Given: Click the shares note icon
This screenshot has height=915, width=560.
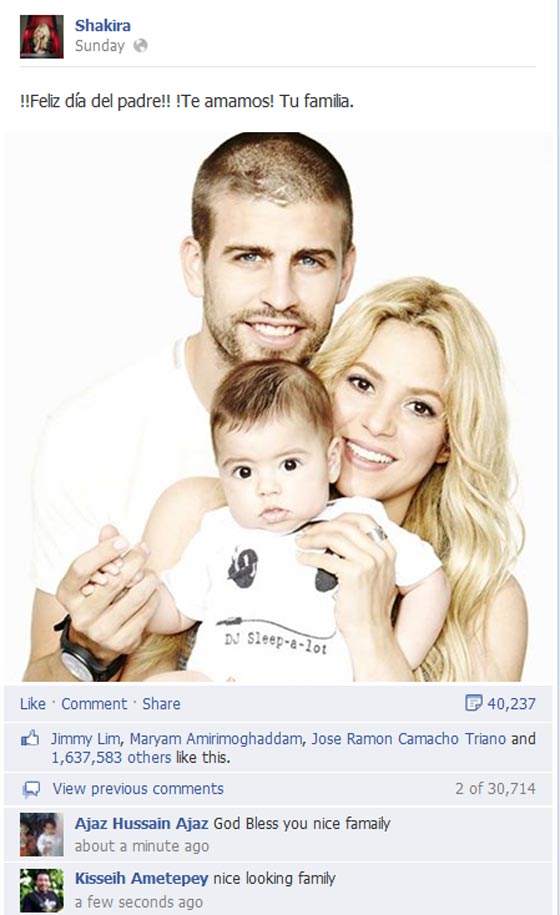Looking at the screenshot, I should pyautogui.click(x=473, y=703).
